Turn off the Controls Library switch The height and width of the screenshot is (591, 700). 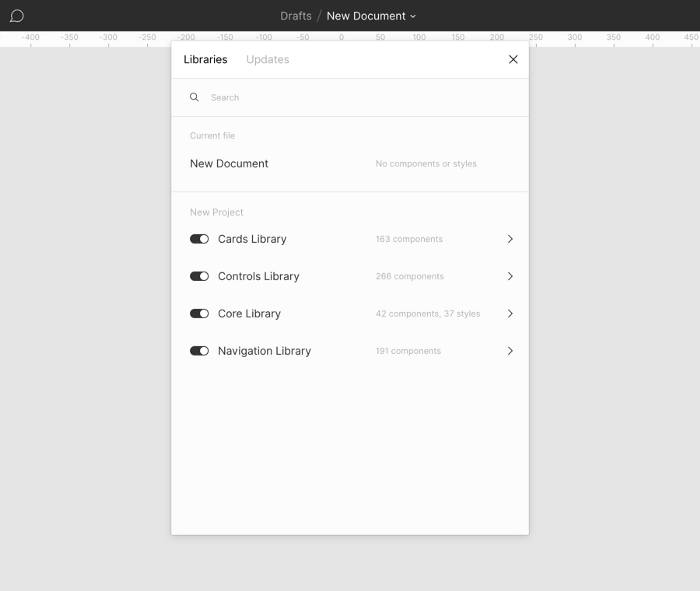pos(199,276)
